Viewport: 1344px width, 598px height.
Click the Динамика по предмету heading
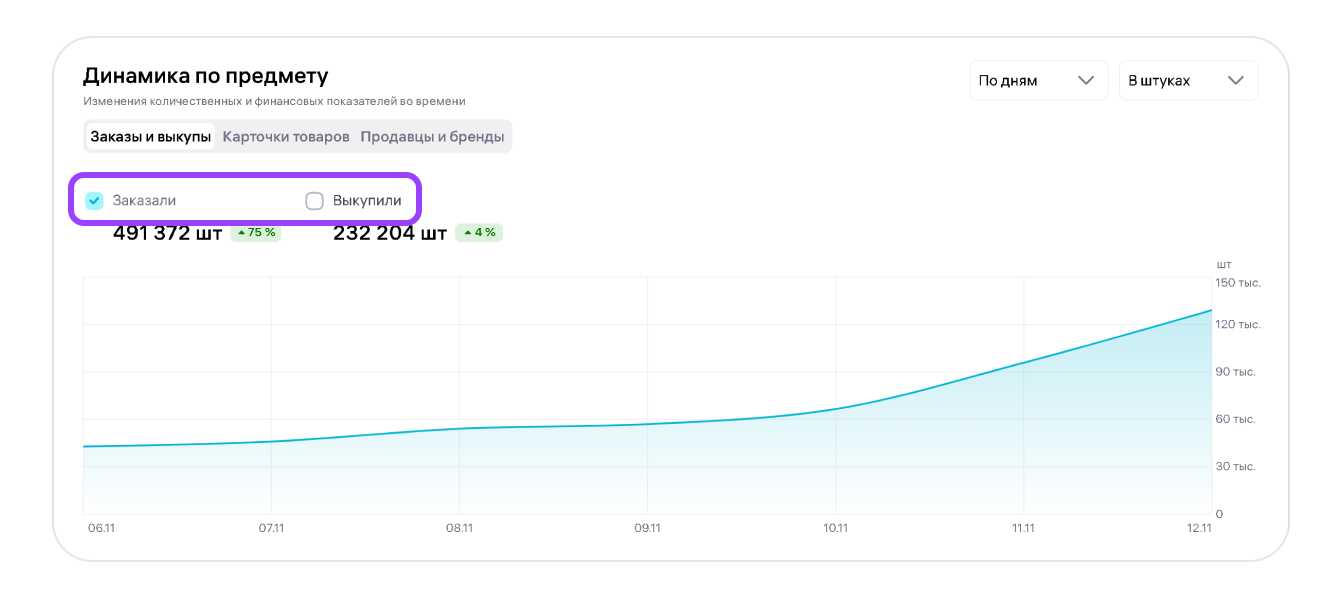(205, 76)
